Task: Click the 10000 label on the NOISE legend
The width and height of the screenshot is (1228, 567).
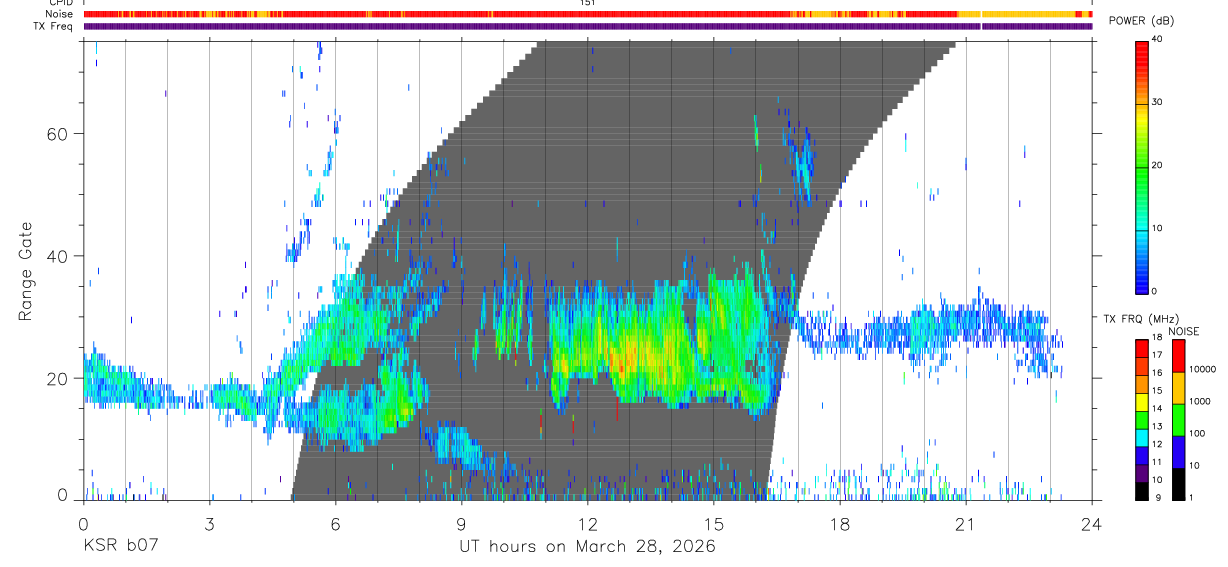Action: tap(1203, 369)
